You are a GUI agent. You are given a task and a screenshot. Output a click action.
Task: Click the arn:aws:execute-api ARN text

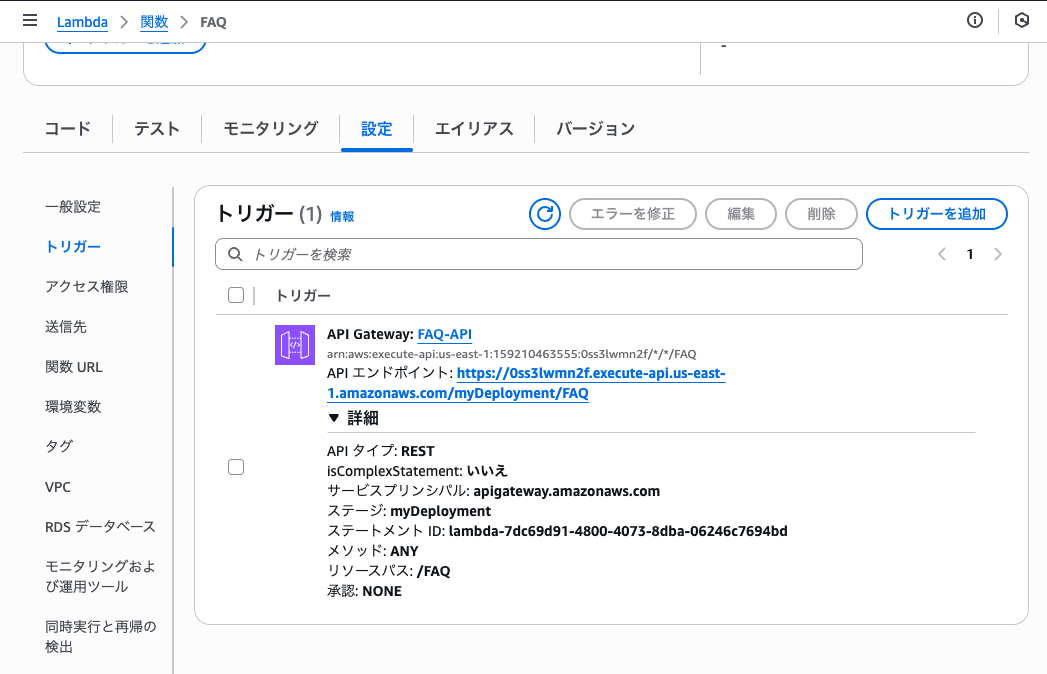pyautogui.click(x=511, y=354)
